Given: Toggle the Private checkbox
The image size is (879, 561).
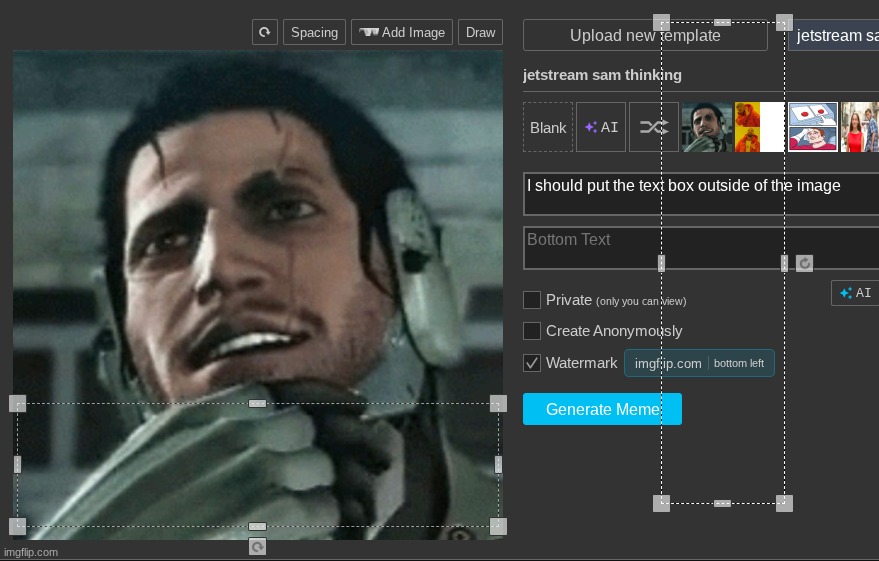Looking at the screenshot, I should [x=531, y=300].
